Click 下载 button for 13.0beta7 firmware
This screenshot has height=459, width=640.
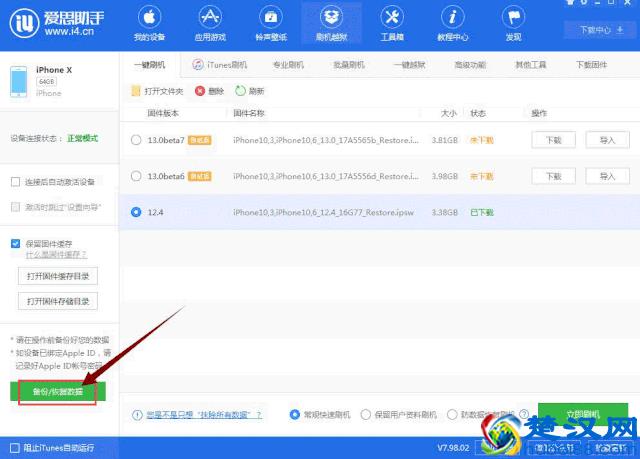(x=553, y=140)
